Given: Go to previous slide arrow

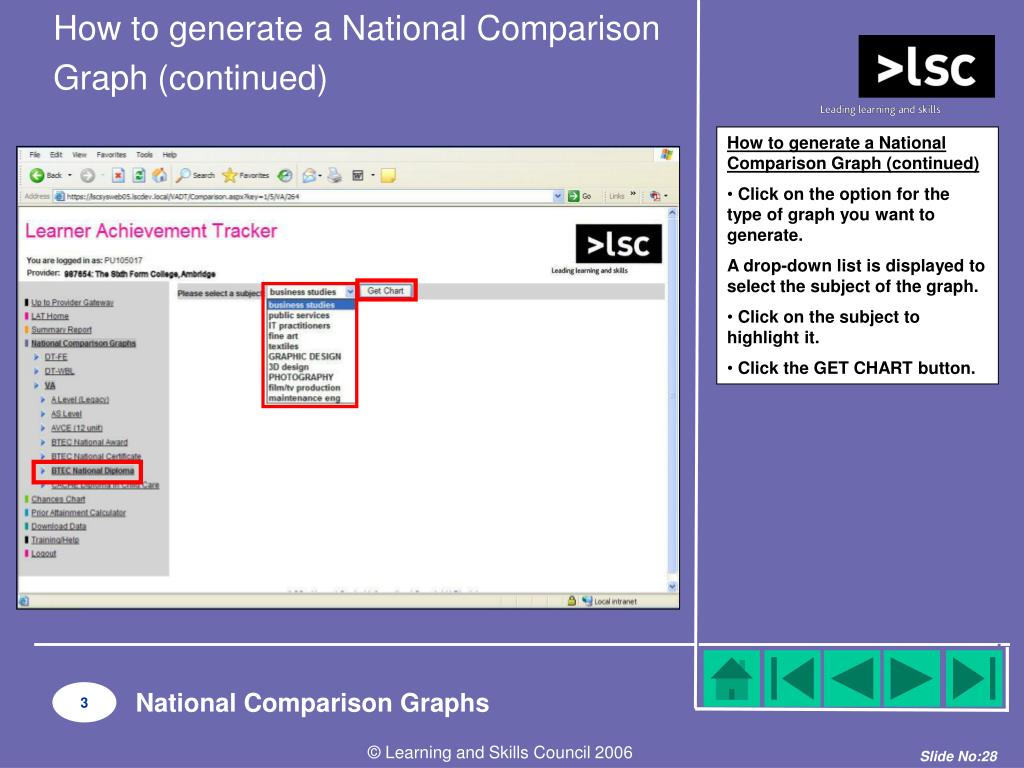Looking at the screenshot, I should [852, 679].
